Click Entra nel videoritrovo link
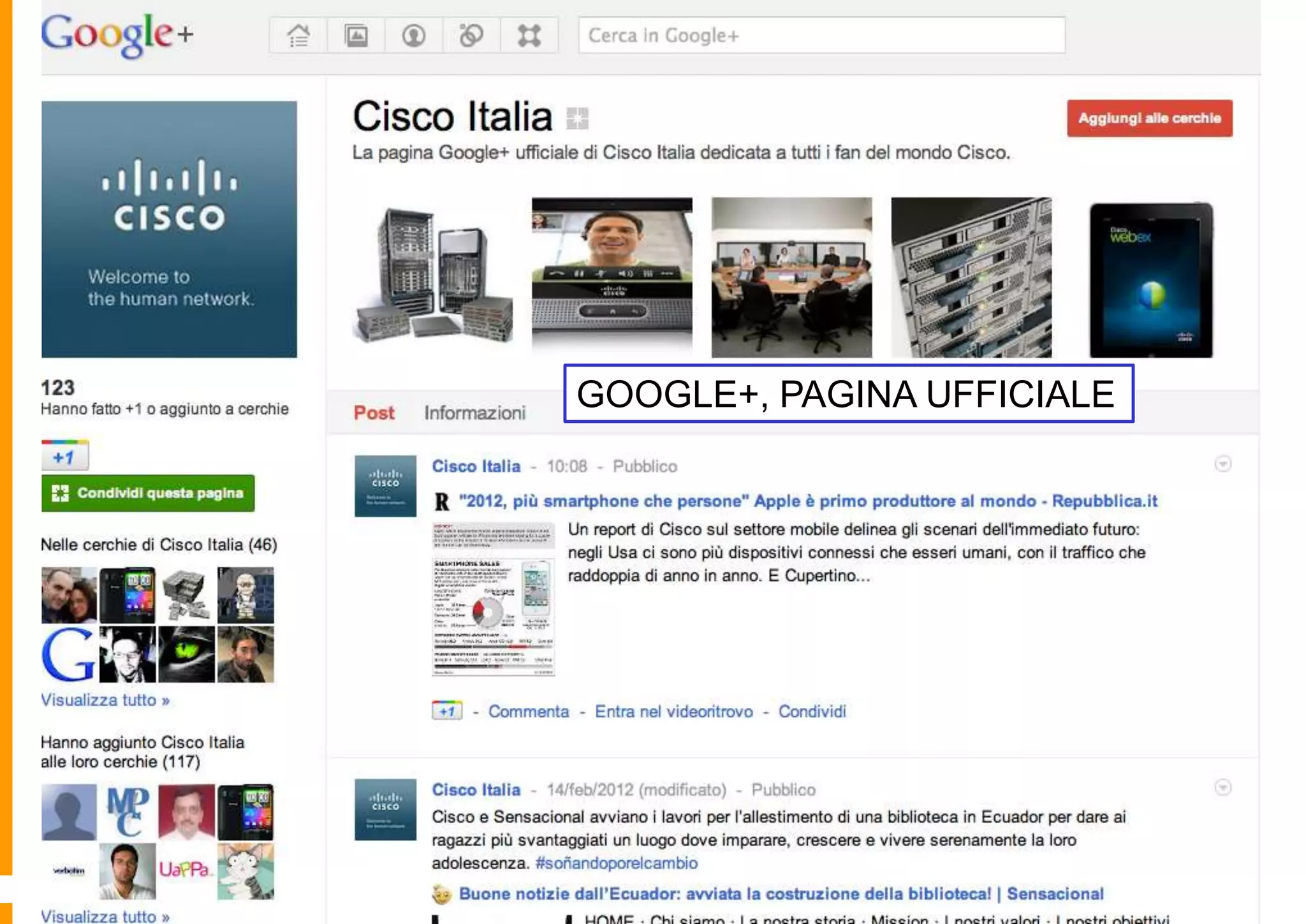 674,712
